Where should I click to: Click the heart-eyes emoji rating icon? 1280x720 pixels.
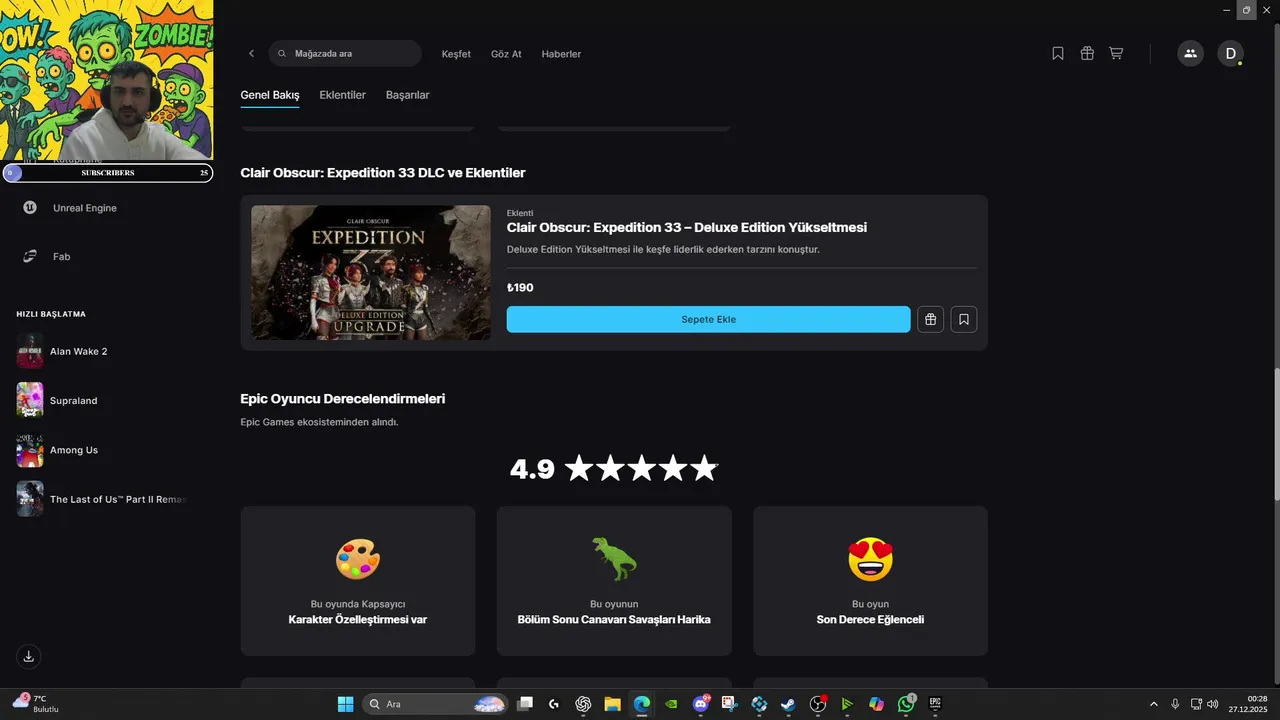pyautogui.click(x=870, y=559)
